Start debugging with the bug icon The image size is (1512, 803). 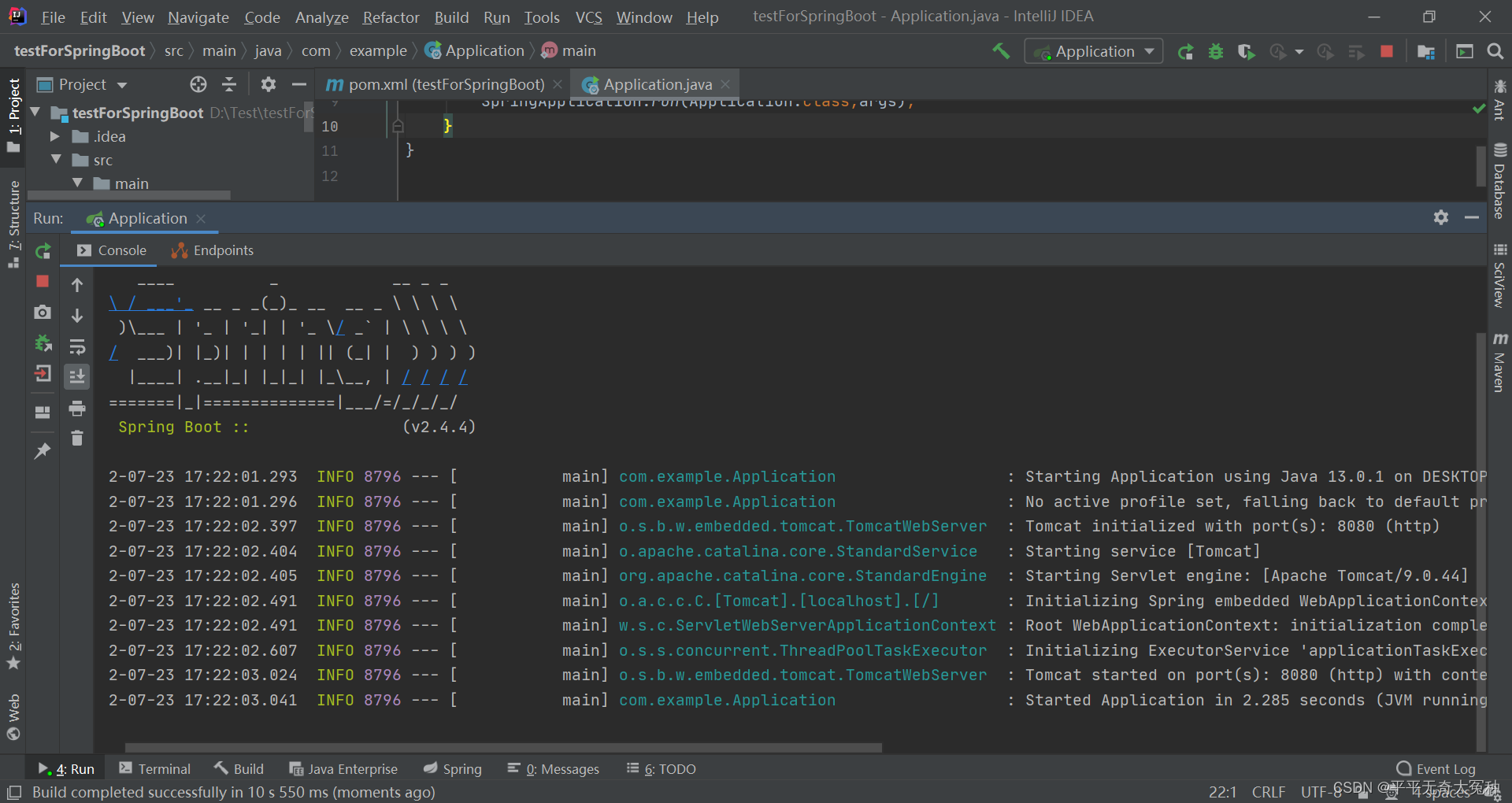(1216, 52)
